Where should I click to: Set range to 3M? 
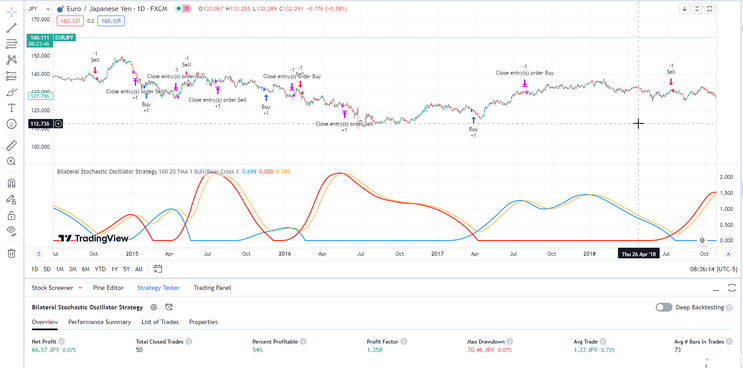pyautogui.click(x=72, y=269)
